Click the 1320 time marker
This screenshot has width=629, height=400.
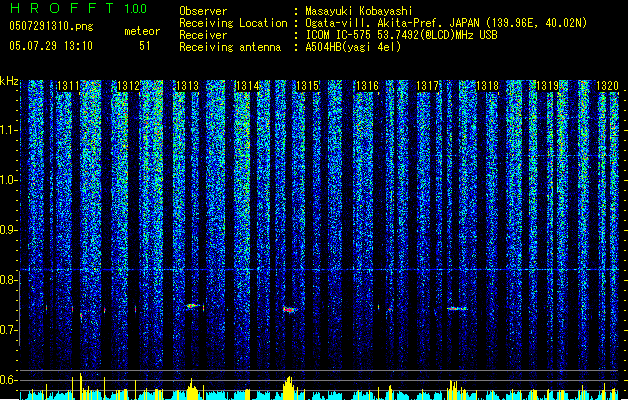[x=607, y=86]
